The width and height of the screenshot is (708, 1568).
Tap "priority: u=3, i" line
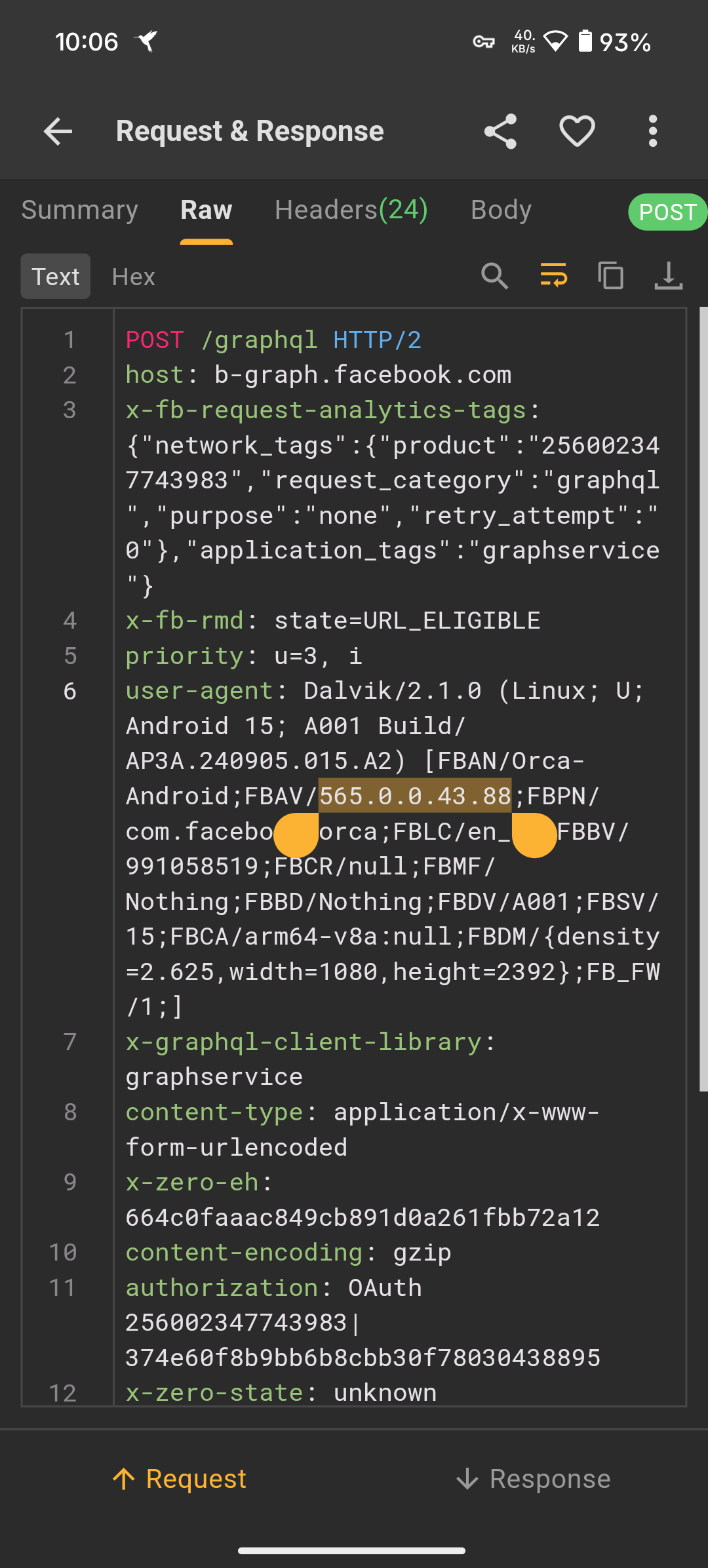click(244, 656)
